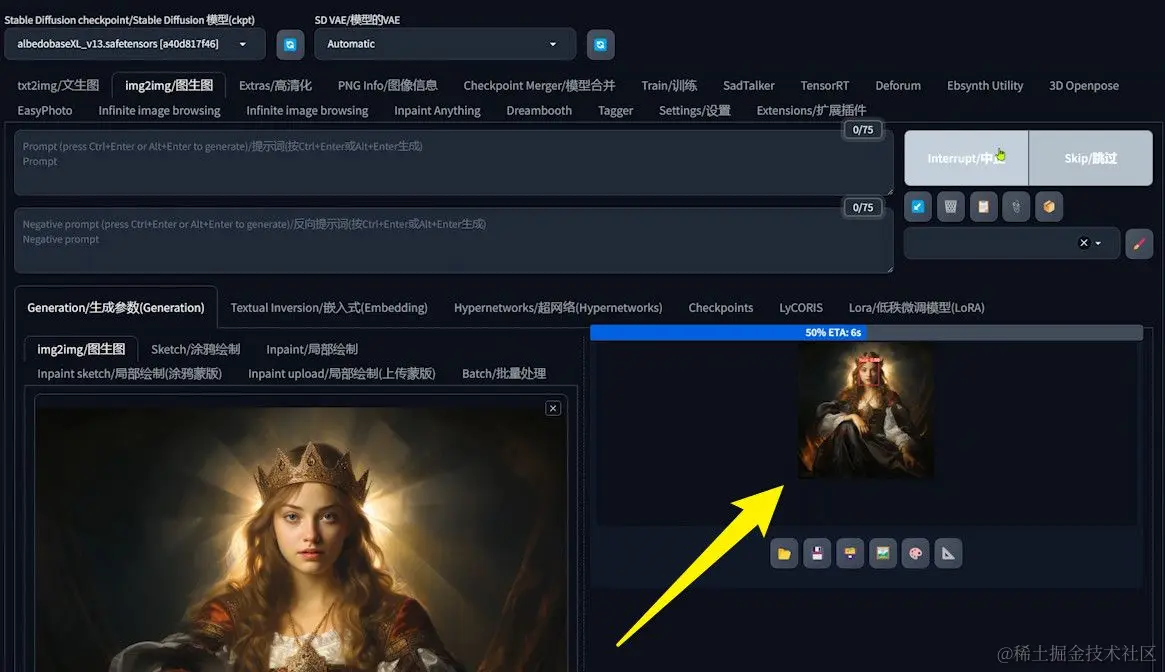Image resolution: width=1165 pixels, height=672 pixels.
Task: Select the Generation parameters tab
Action: (116, 308)
